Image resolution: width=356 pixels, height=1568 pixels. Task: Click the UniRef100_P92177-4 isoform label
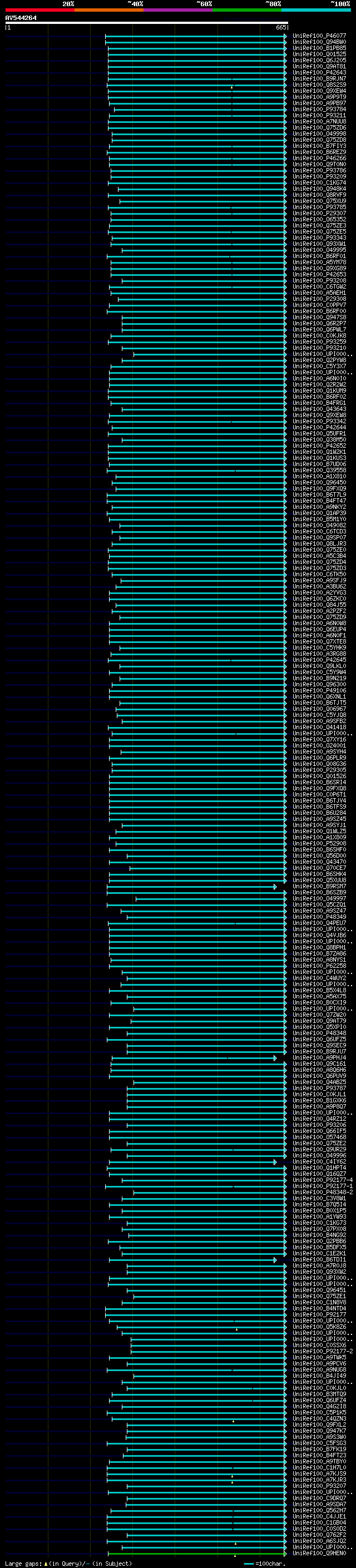[323, 1180]
